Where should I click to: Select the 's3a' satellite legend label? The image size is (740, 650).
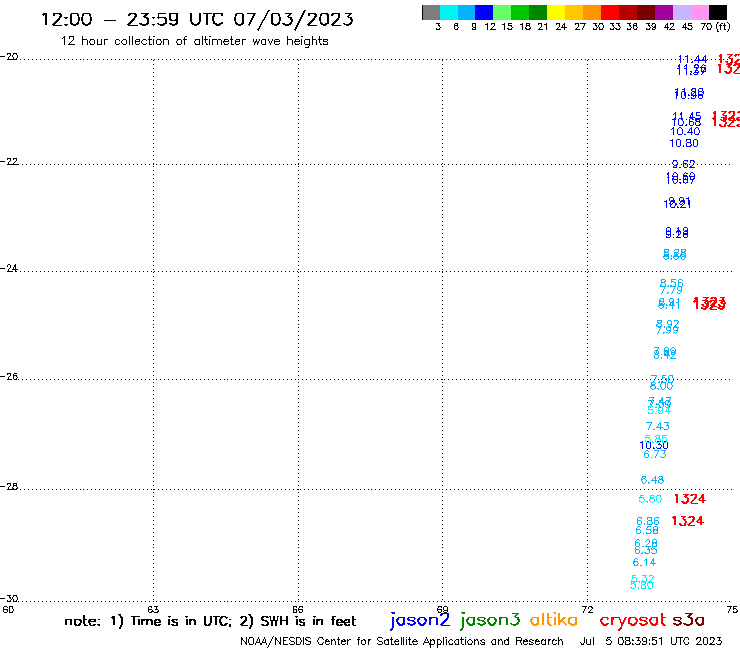(x=689, y=620)
